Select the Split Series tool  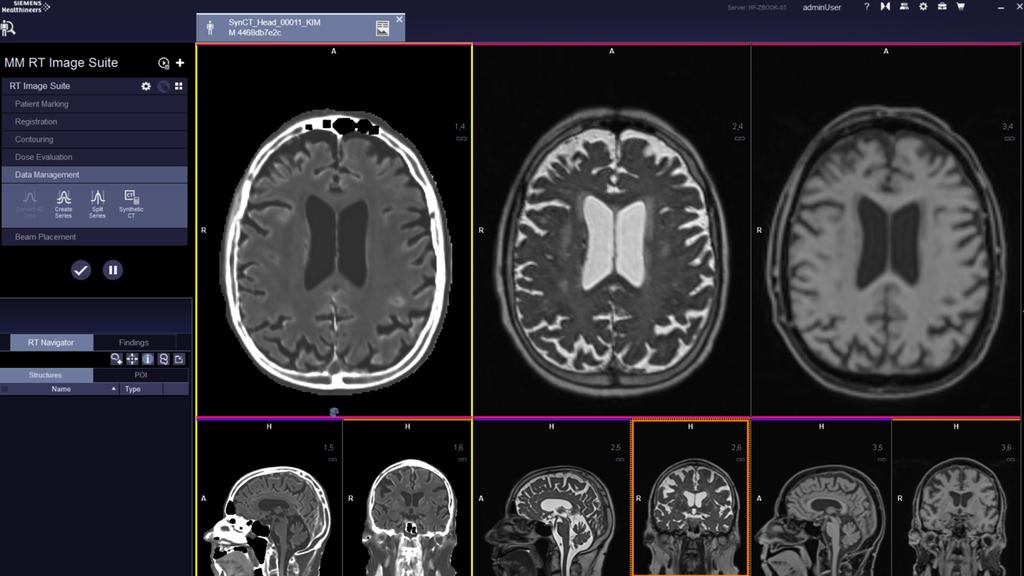pyautogui.click(x=98, y=203)
